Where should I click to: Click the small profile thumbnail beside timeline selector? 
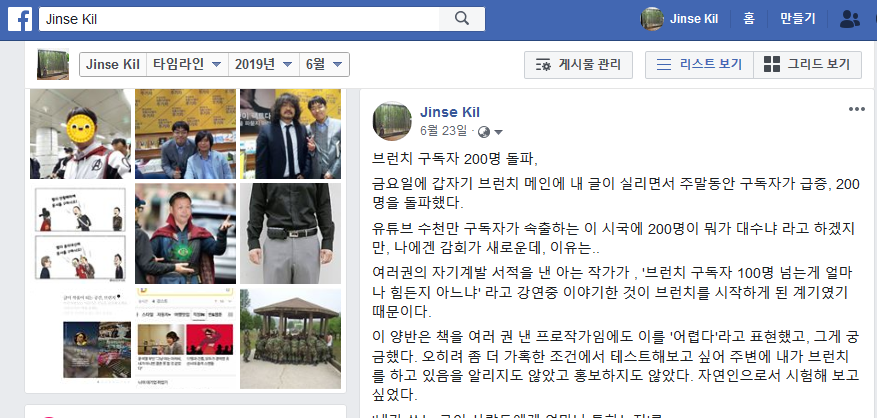tap(53, 64)
